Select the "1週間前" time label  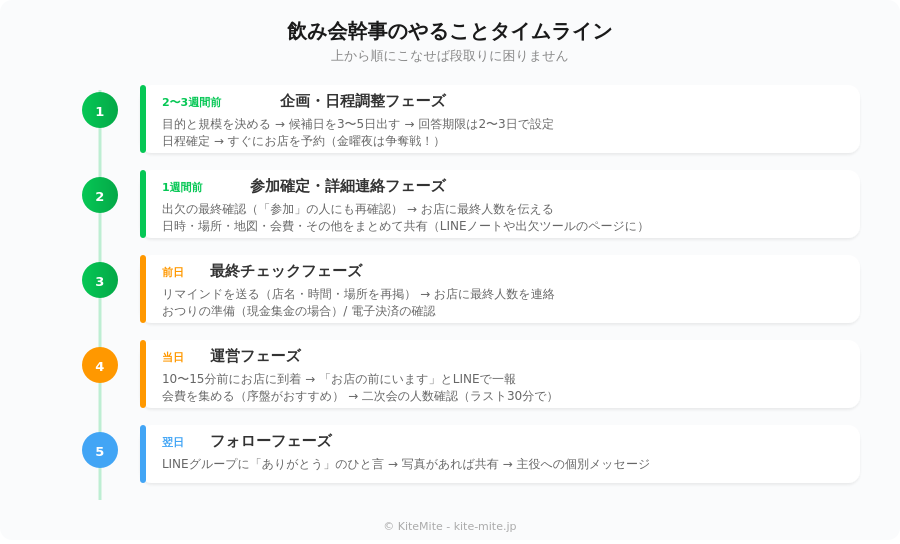pos(182,187)
